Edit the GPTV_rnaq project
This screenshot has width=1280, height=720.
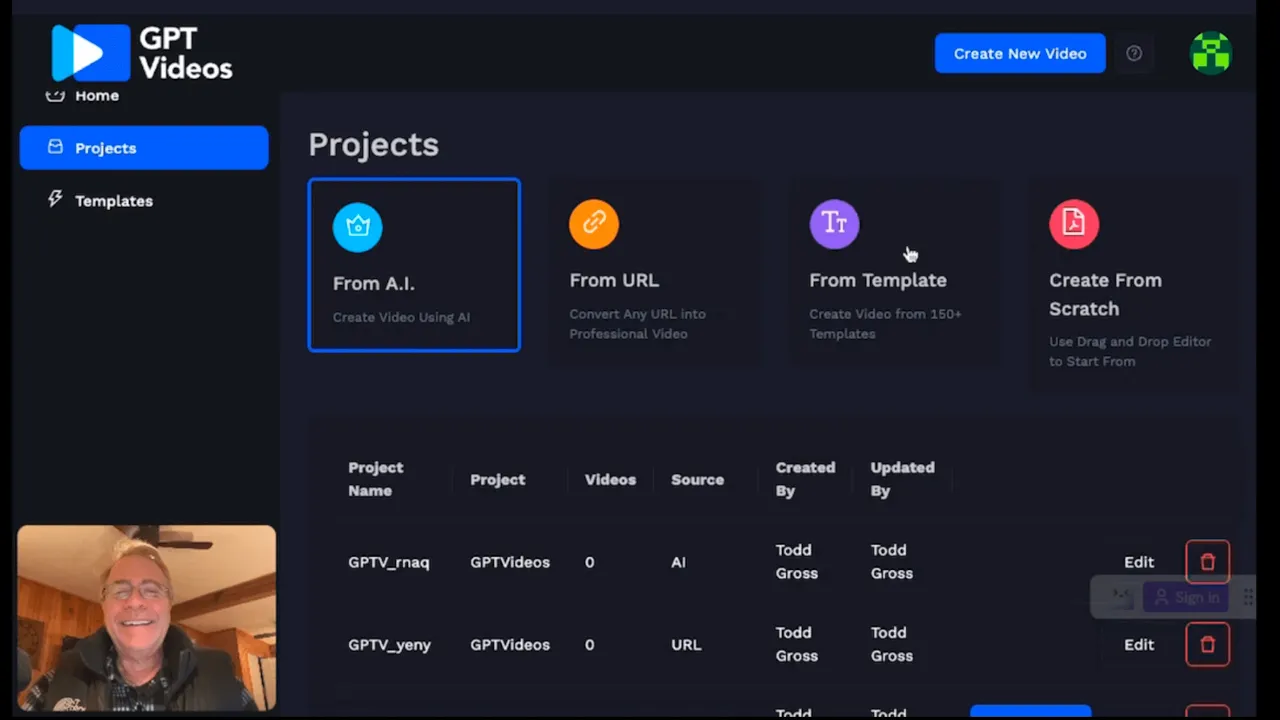tap(1139, 562)
